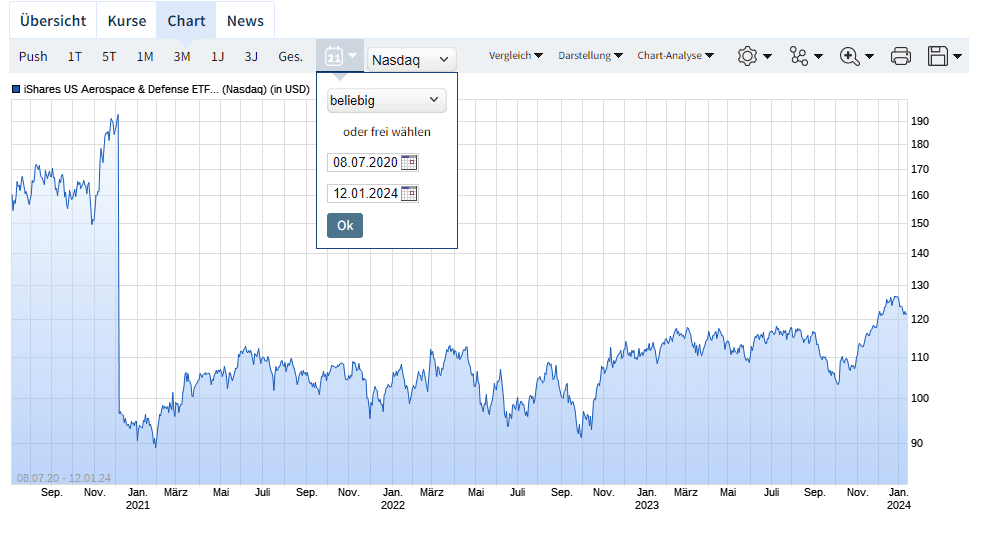Expand the Darstellung menu
This screenshot has height=552, width=992.
pos(590,56)
